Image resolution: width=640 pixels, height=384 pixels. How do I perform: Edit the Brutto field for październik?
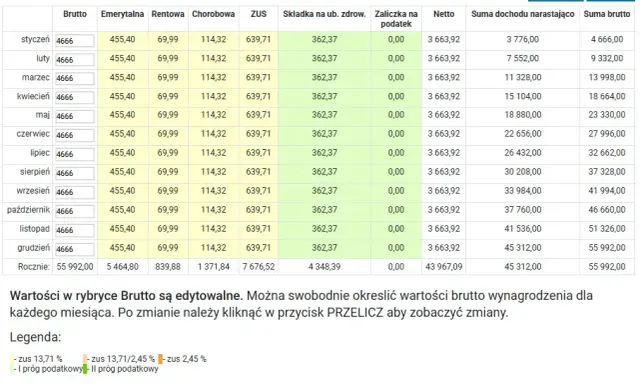(x=75, y=211)
